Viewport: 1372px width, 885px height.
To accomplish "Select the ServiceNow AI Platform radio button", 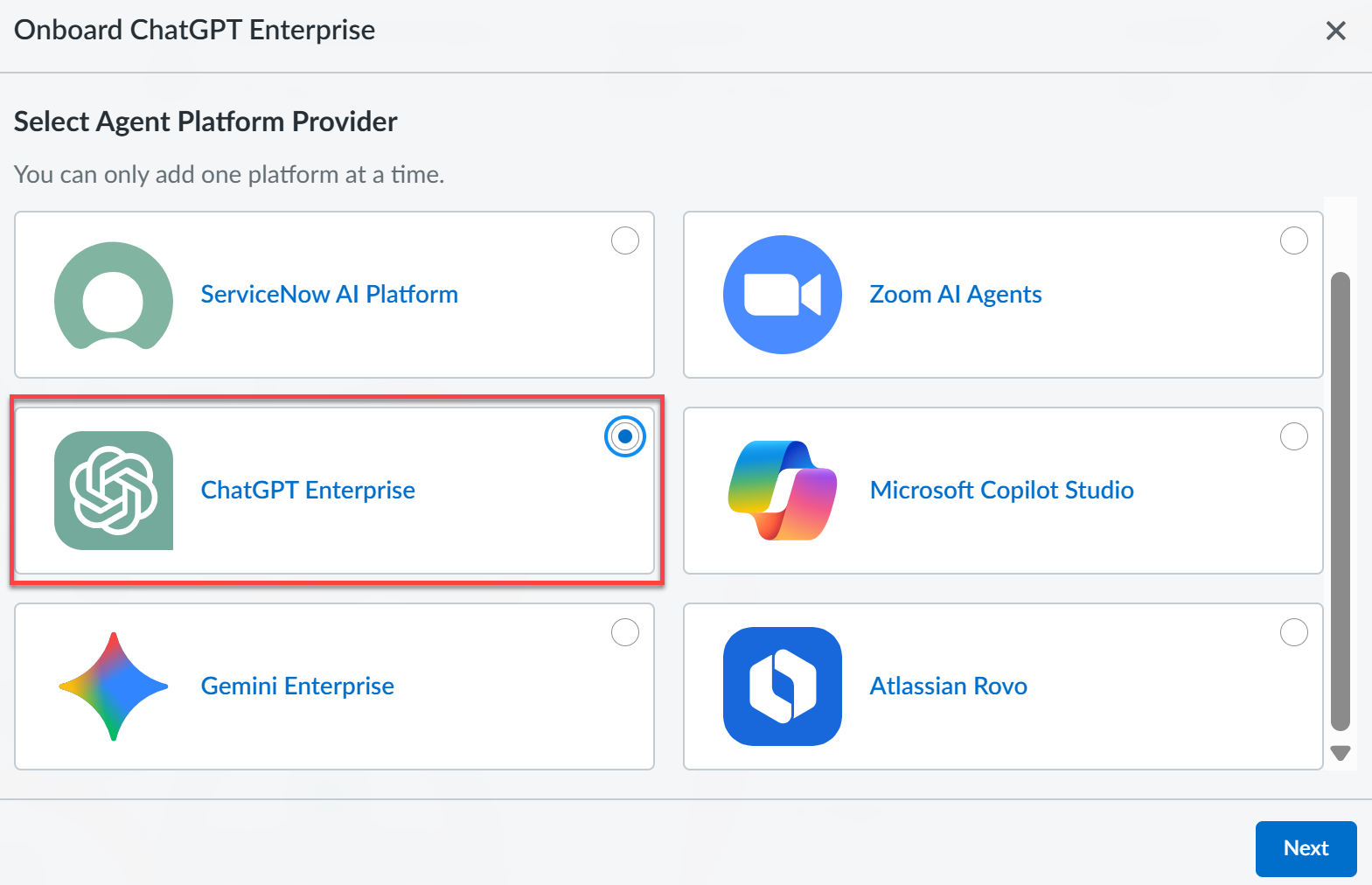I will click(625, 240).
